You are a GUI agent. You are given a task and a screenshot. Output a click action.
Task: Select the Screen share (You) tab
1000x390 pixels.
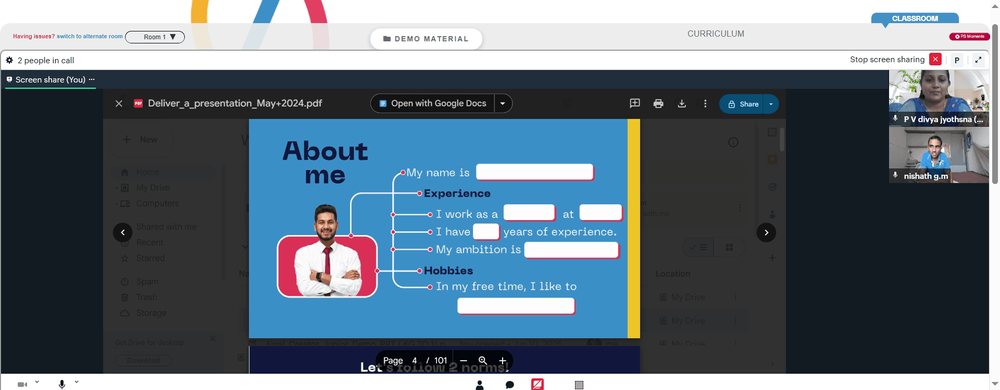point(50,80)
